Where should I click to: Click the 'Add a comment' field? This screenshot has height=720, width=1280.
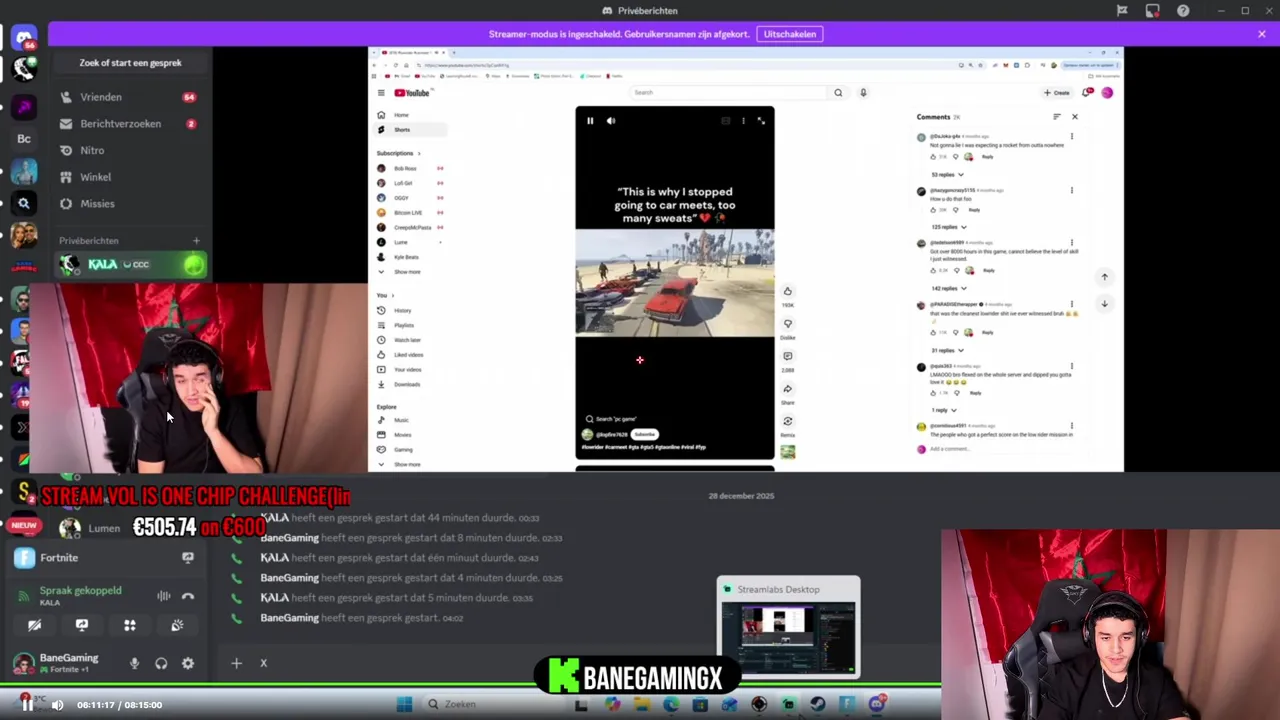point(1000,449)
